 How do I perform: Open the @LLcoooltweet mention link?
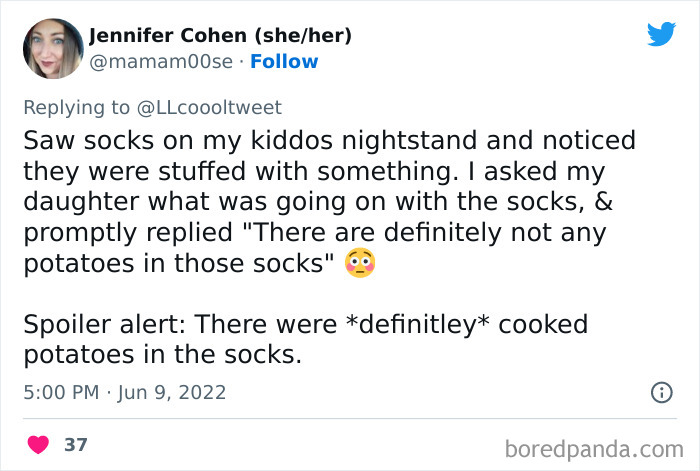click(215, 107)
